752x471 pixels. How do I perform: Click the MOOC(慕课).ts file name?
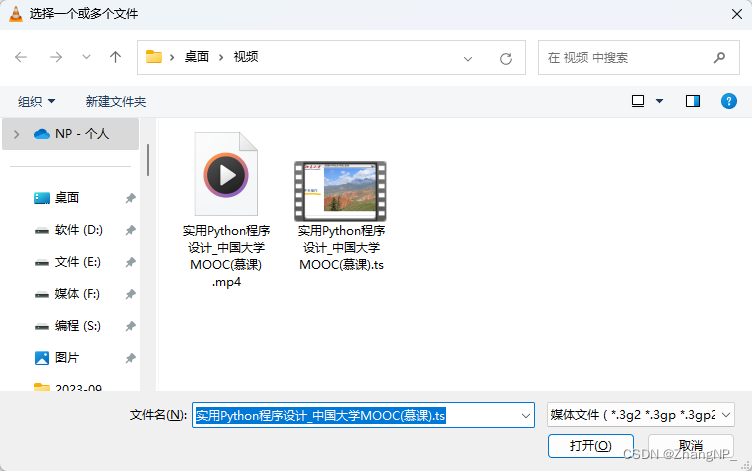[341, 247]
